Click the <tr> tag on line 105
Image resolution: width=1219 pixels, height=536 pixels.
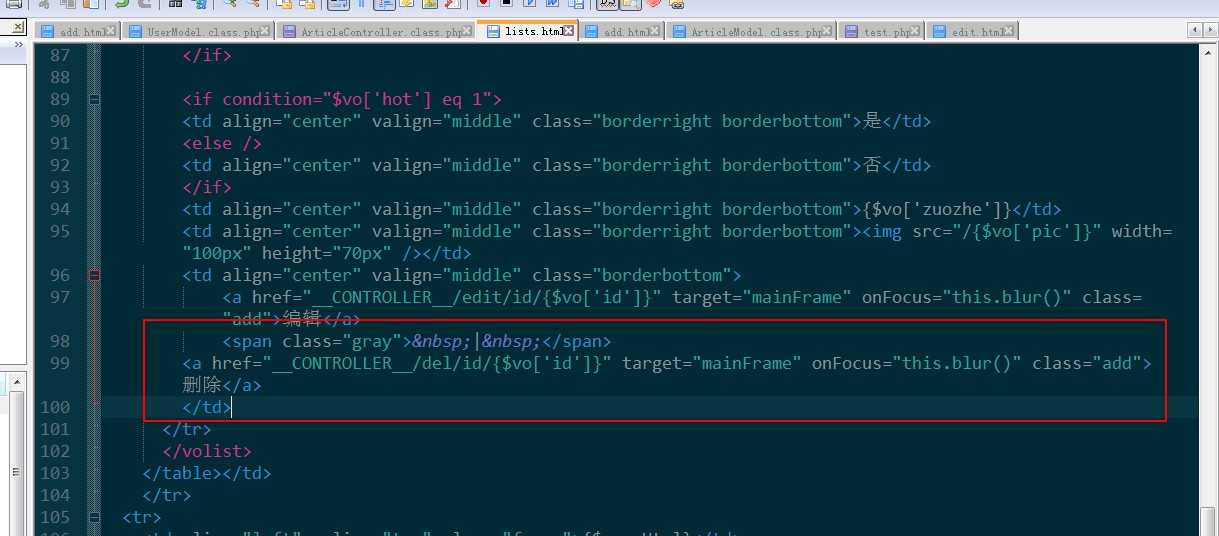[142, 517]
